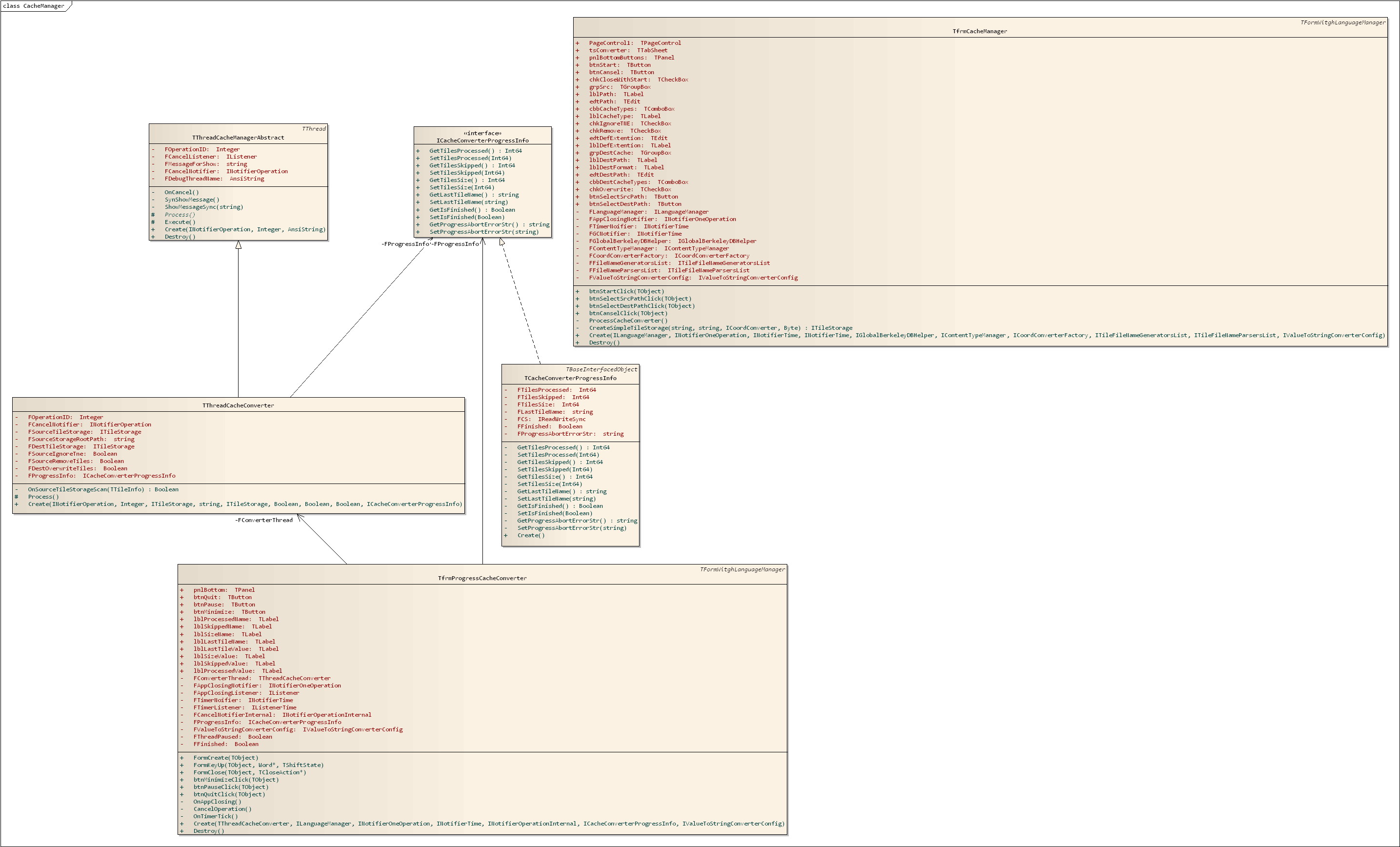Click the TThreadCacheManagerAbstract class title
The width and height of the screenshot is (1400, 847).
[x=238, y=138]
